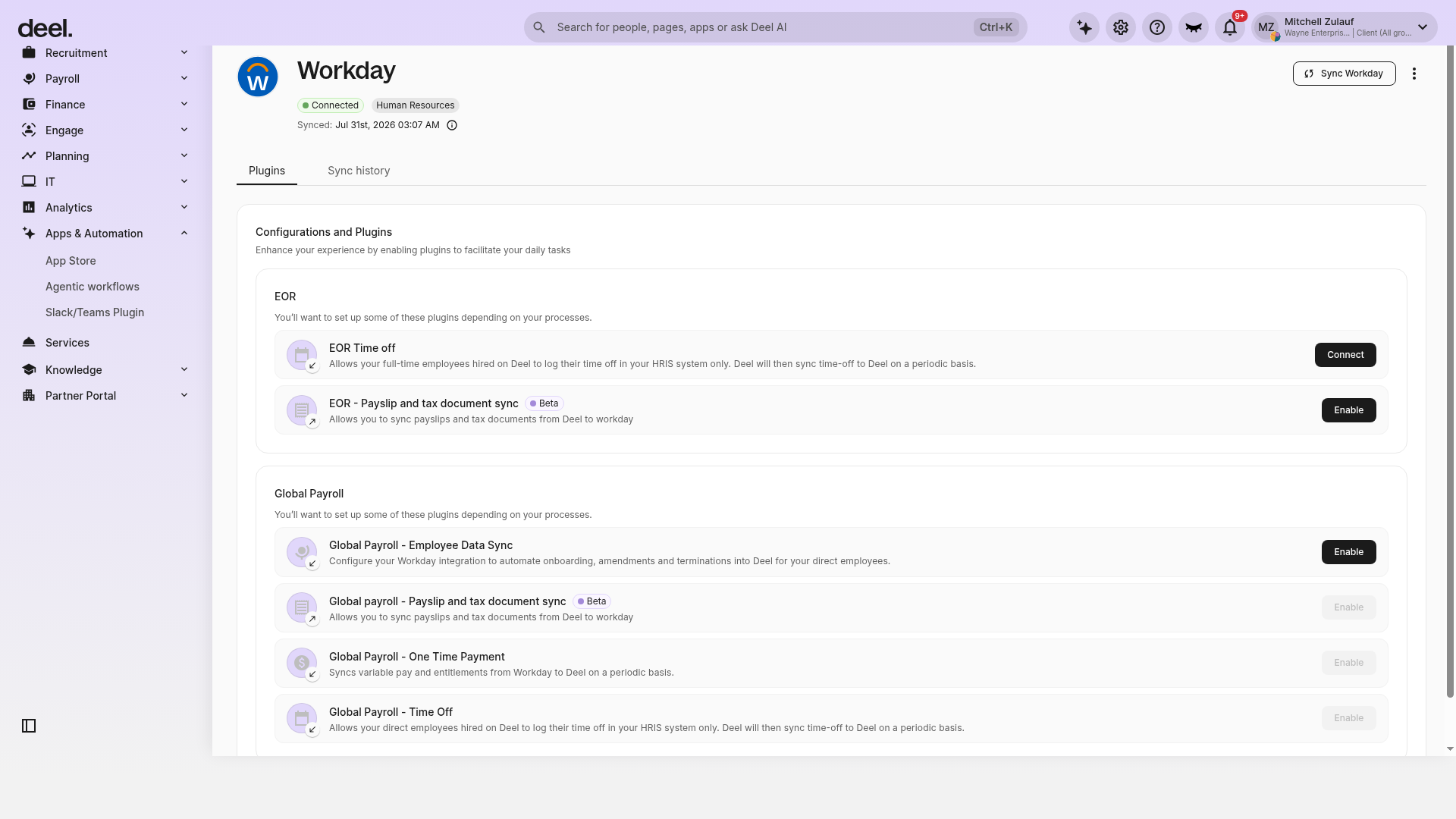Click Enable for Global Payroll Time Off
This screenshot has height=819, width=1456.
coord(1348,718)
